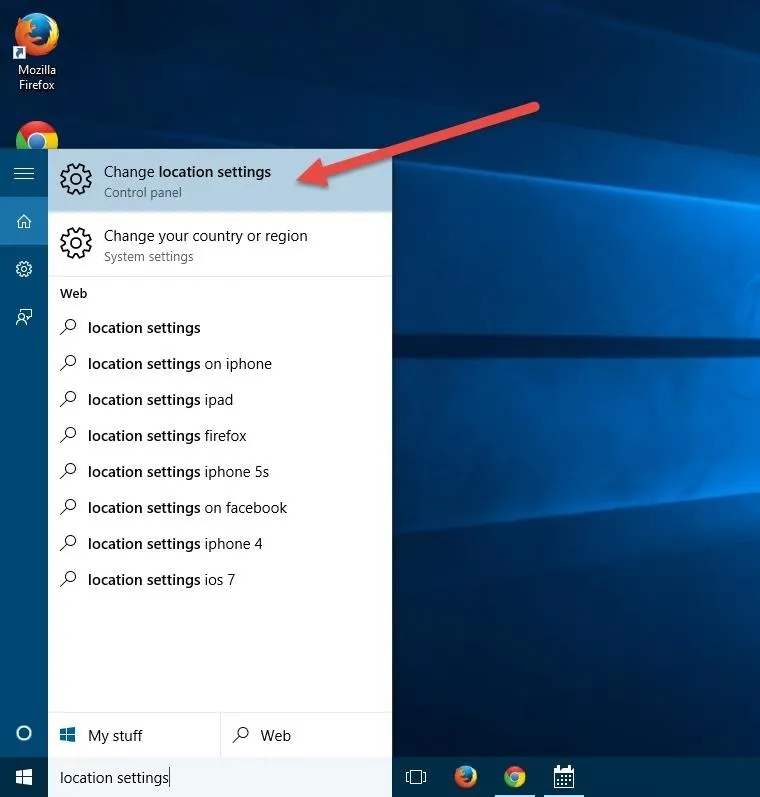Click the magnifier icon beside 'location settings ios 7'
This screenshot has height=797, width=760.
68,578
